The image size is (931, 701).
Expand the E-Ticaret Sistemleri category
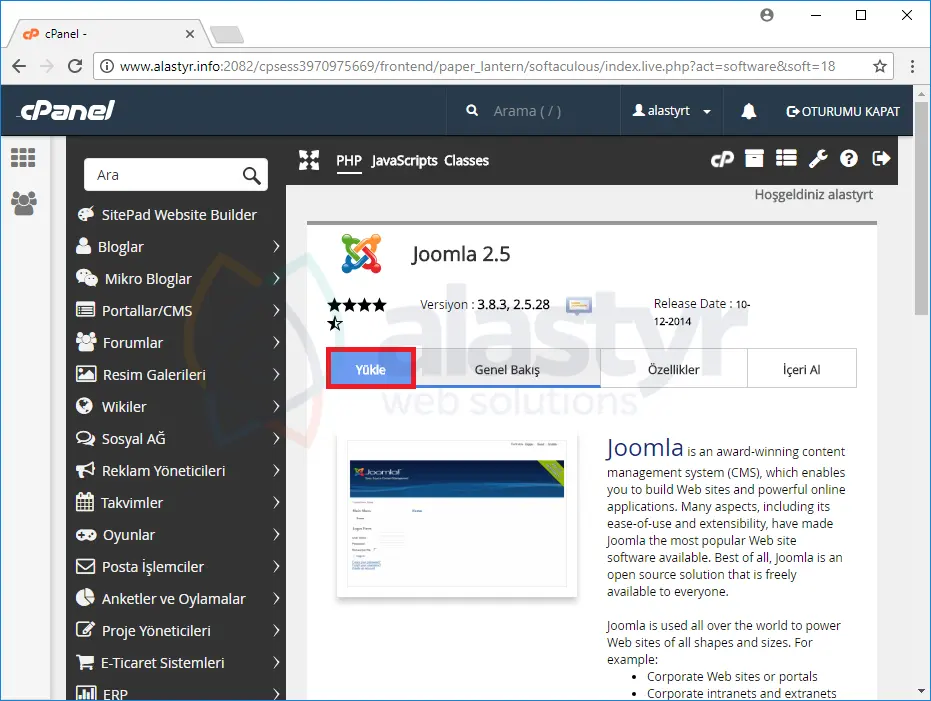176,663
